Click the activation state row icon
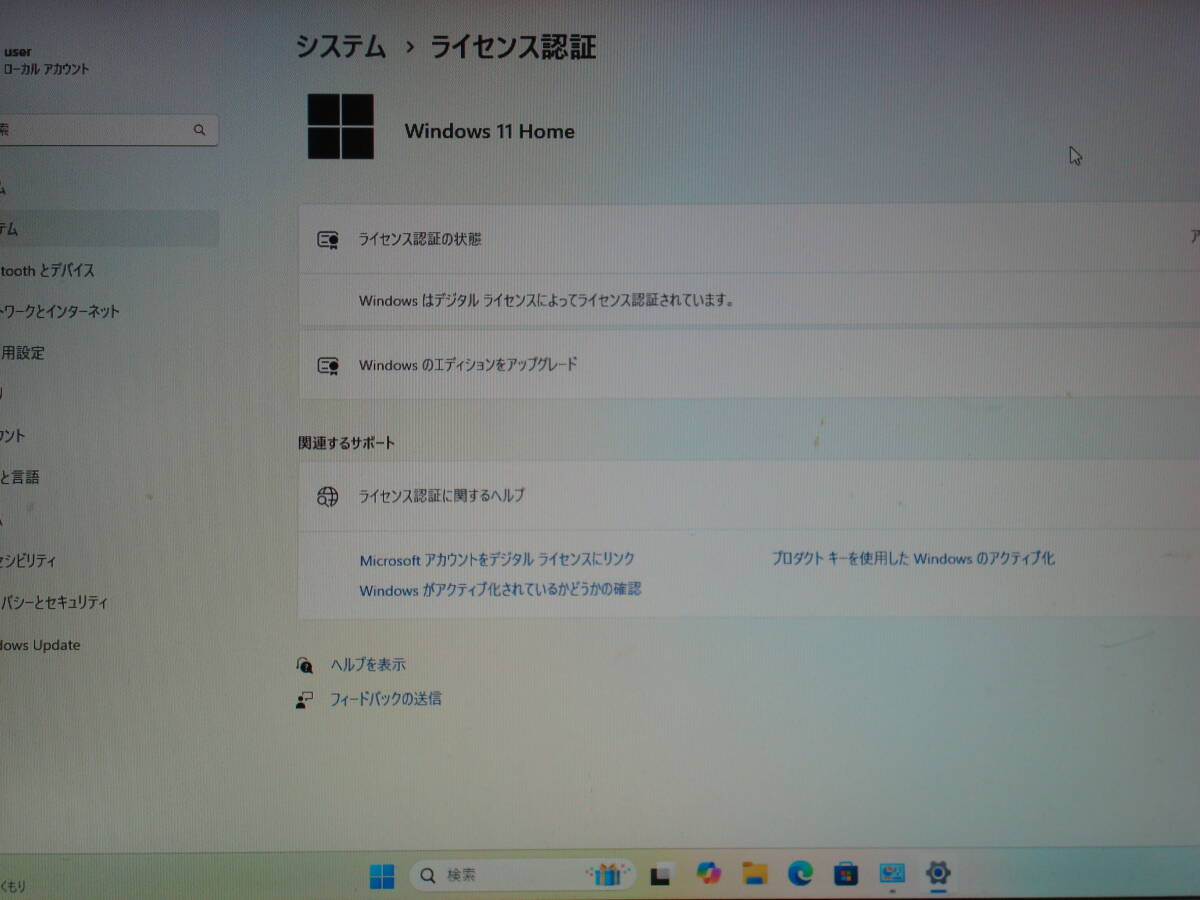Image resolution: width=1200 pixels, height=900 pixels. (328, 240)
